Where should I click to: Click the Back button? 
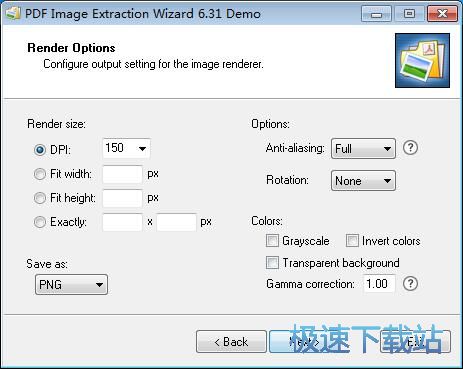tap(231, 341)
